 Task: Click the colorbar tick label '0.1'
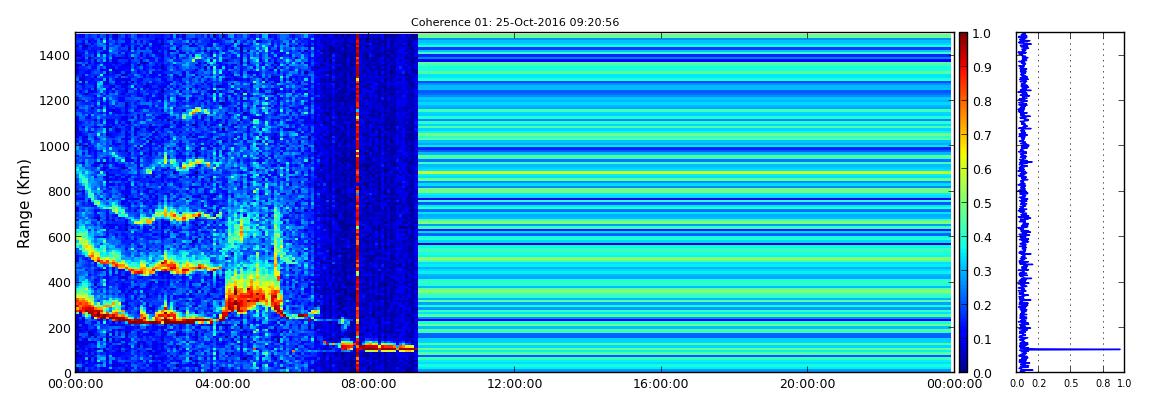point(982,340)
